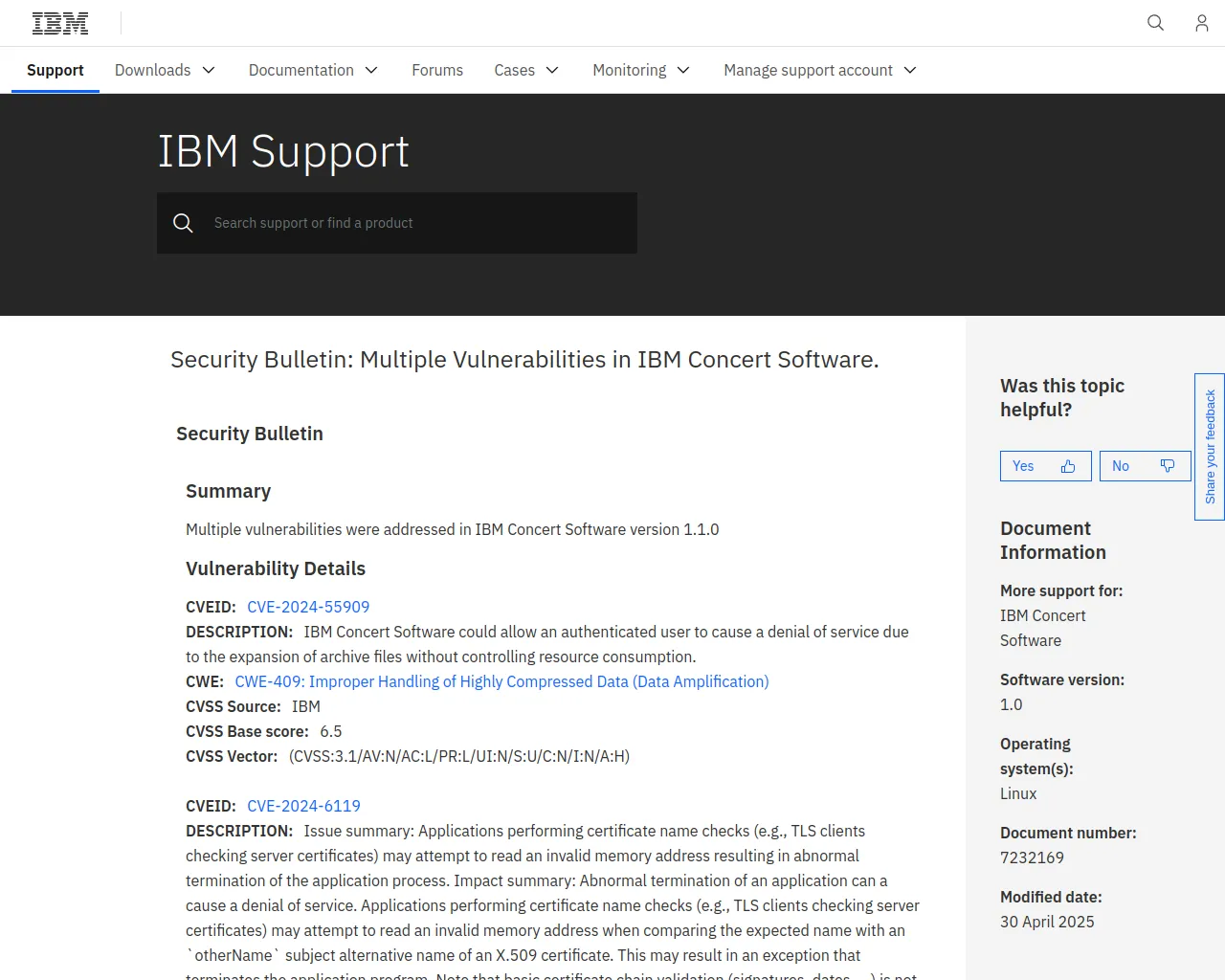
Task: Expand the Monitoring chevron
Action: pyautogui.click(x=683, y=70)
